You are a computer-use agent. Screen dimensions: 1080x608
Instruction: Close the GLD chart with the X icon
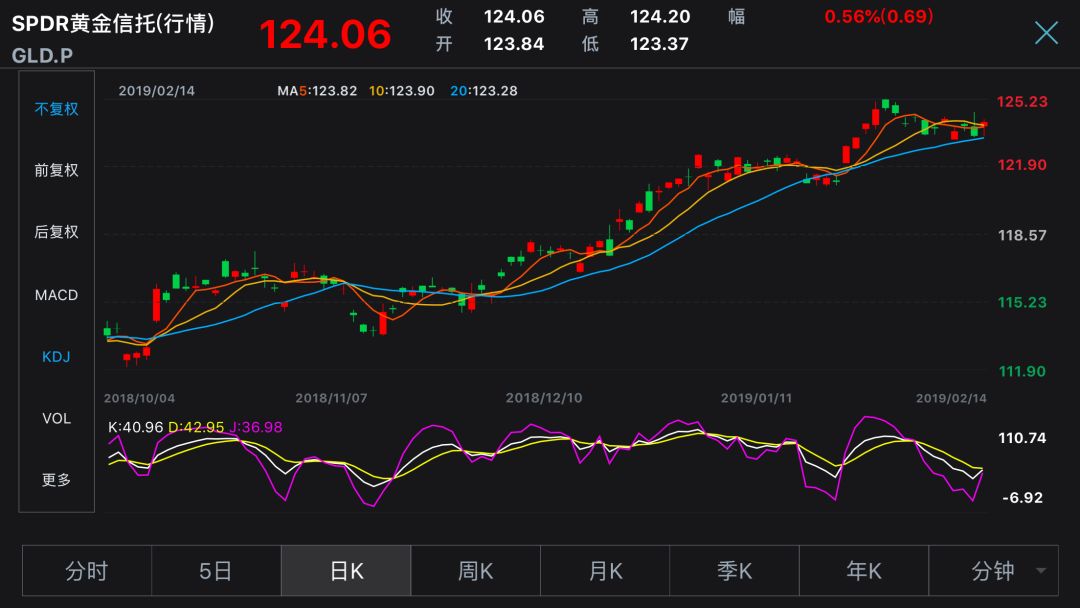[x=1046, y=32]
